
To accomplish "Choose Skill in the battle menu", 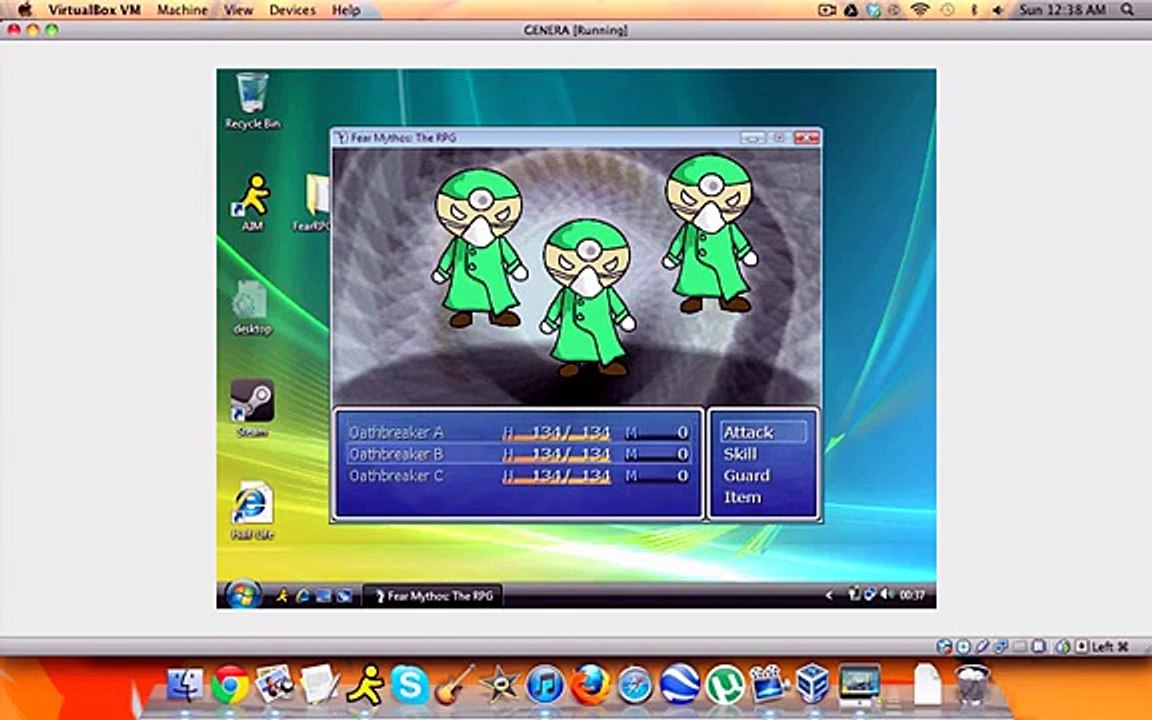I will pos(740,454).
